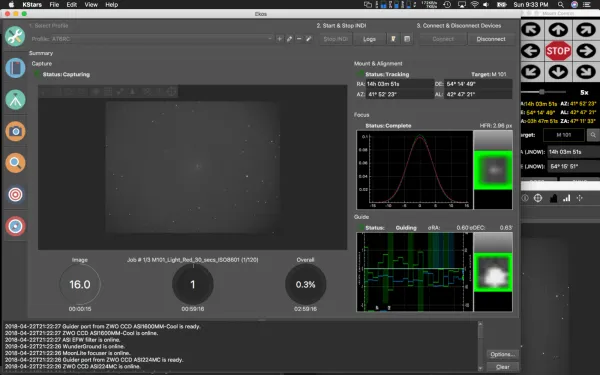Toggle the crosshair icon in preview toolbar
This screenshot has width=600, height=375.
pyautogui.click(x=171, y=91)
